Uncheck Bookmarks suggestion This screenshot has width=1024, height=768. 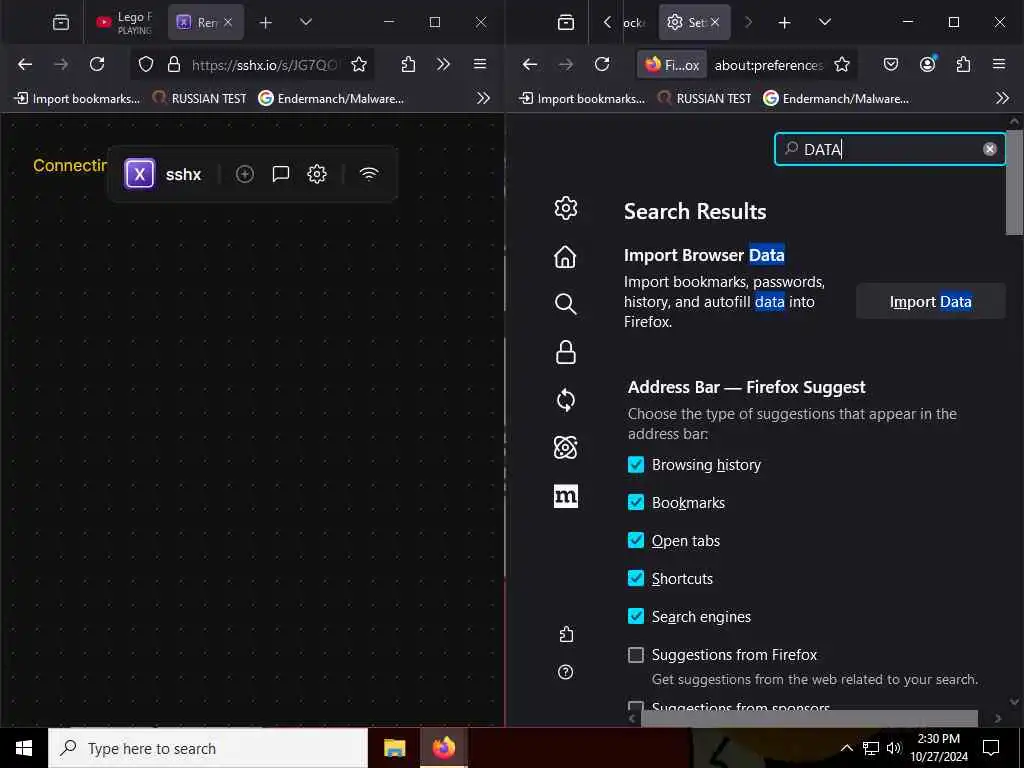click(635, 502)
